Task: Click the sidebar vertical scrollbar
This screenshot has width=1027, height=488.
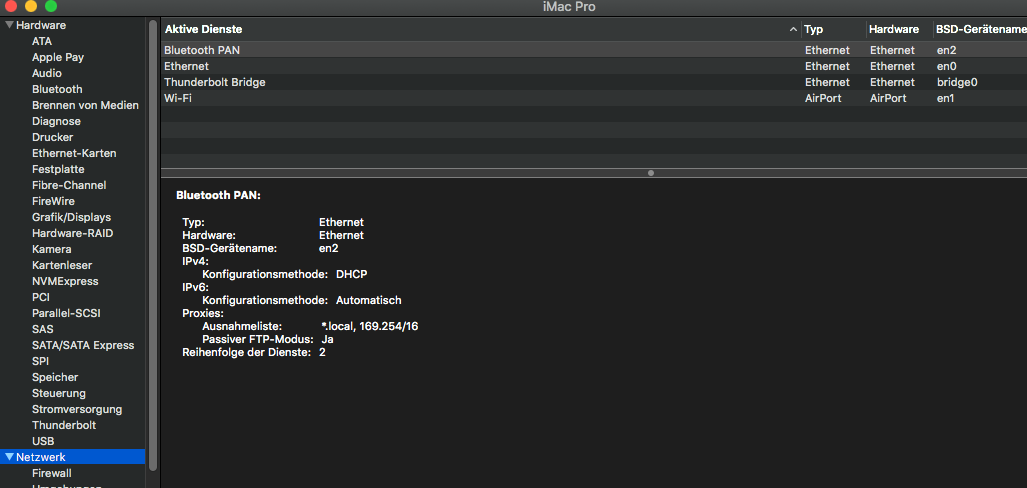Action: point(153,245)
